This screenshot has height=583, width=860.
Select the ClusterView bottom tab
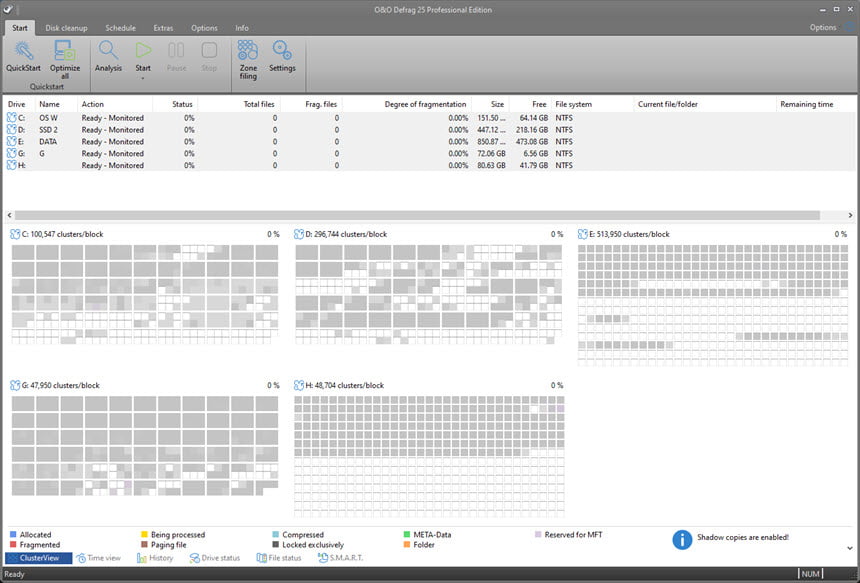tap(38, 558)
